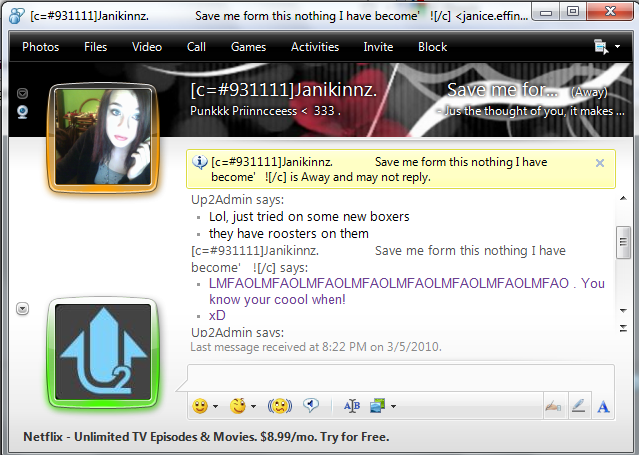Switch to text typing mode A icon
639x455 pixels.
tap(604, 406)
